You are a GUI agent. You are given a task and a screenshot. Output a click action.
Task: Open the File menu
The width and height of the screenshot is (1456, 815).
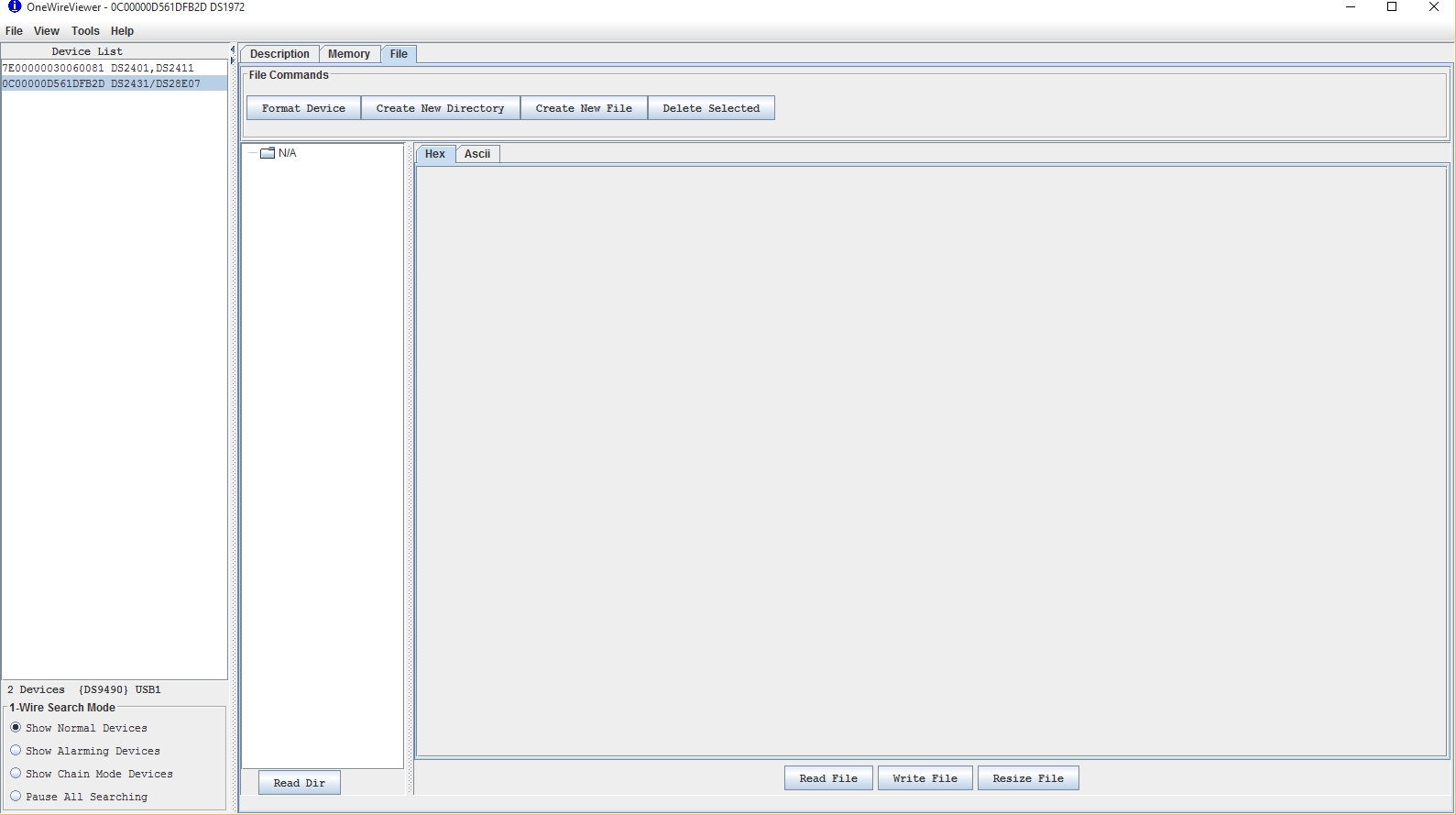tap(14, 31)
